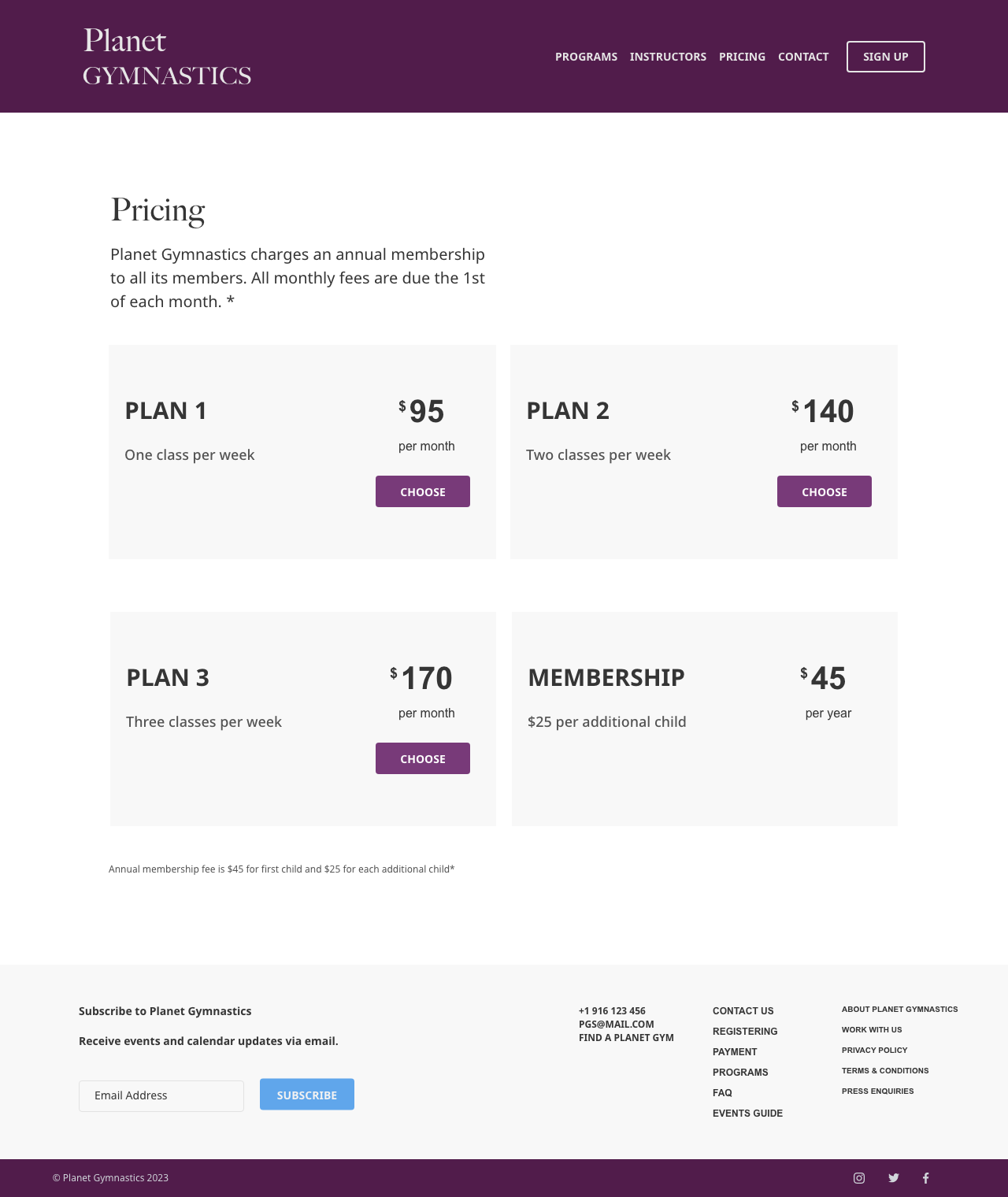The height and width of the screenshot is (1197, 1008).
Task: Open Contact from the header menu
Action: tap(803, 57)
